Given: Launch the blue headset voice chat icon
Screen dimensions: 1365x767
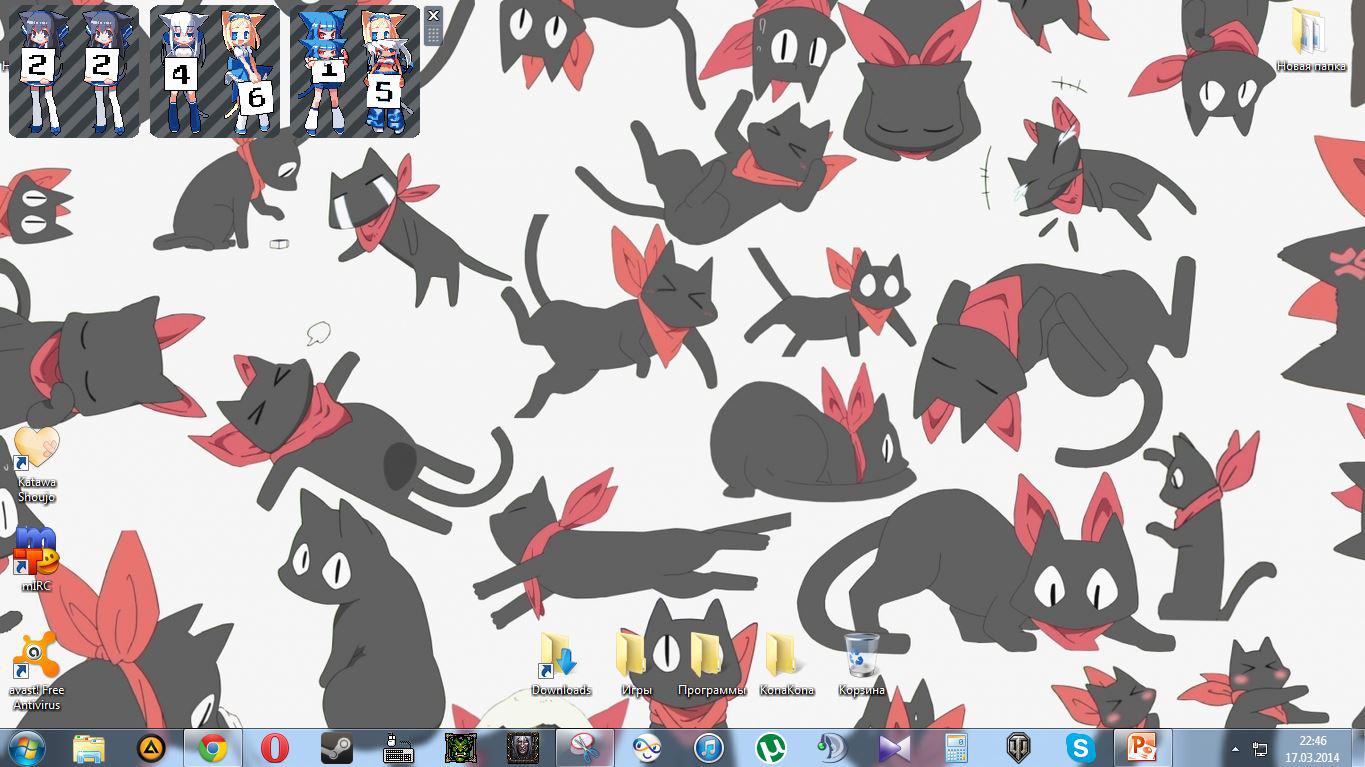Looking at the screenshot, I should [832, 748].
